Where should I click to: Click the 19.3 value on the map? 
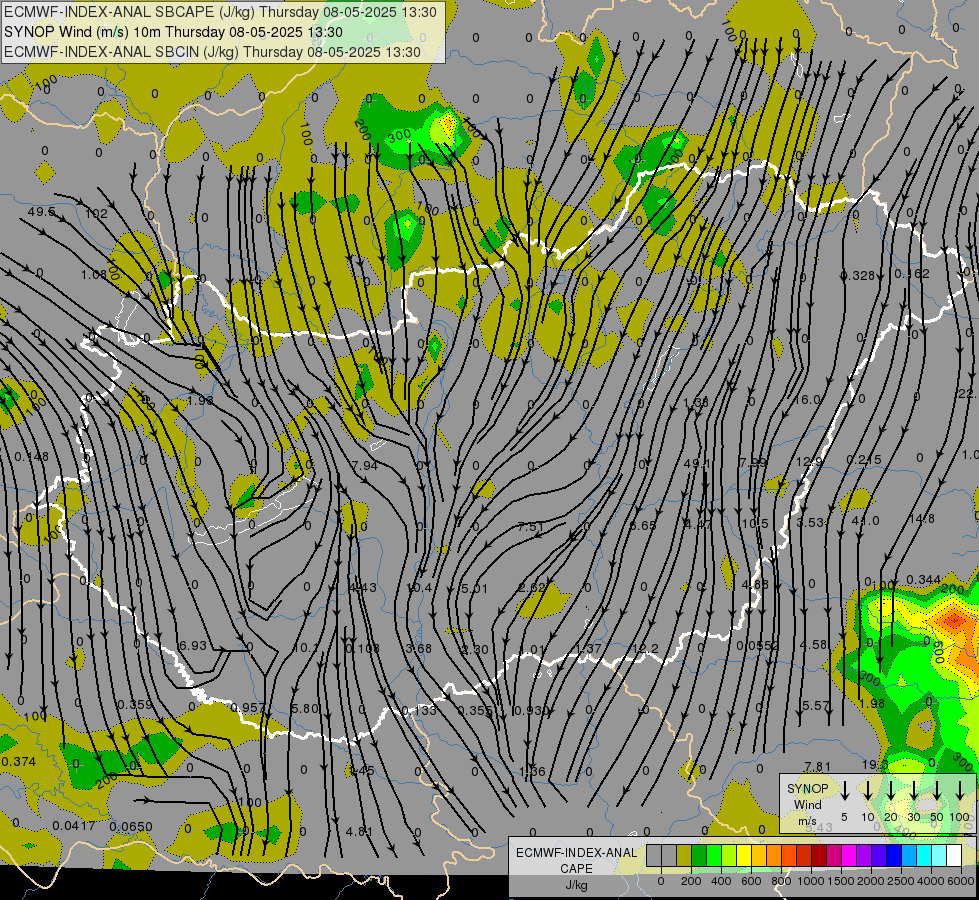(x=875, y=765)
